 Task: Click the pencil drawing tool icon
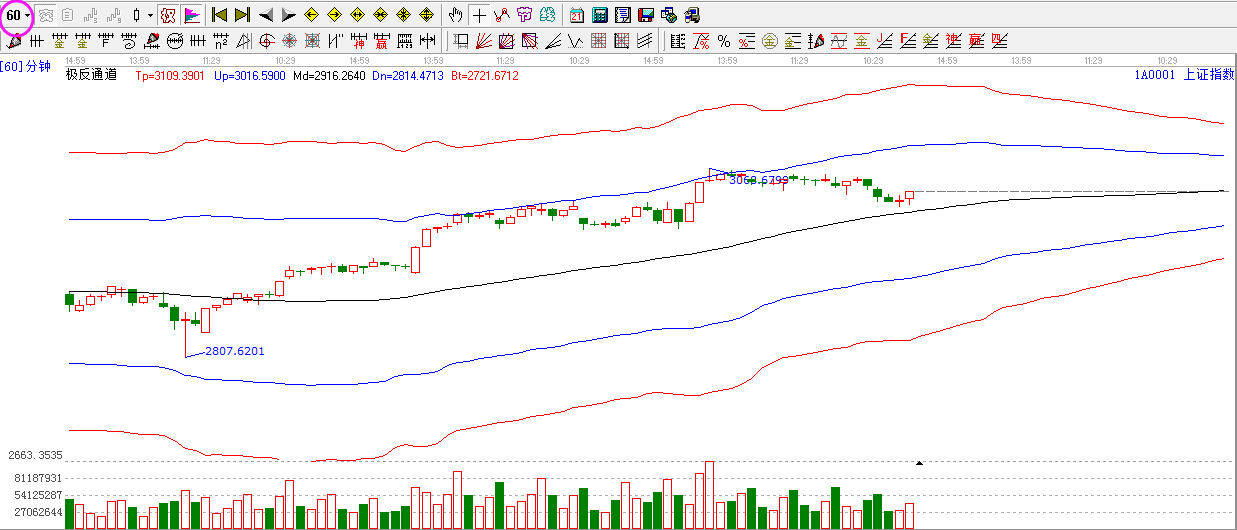coord(13,41)
